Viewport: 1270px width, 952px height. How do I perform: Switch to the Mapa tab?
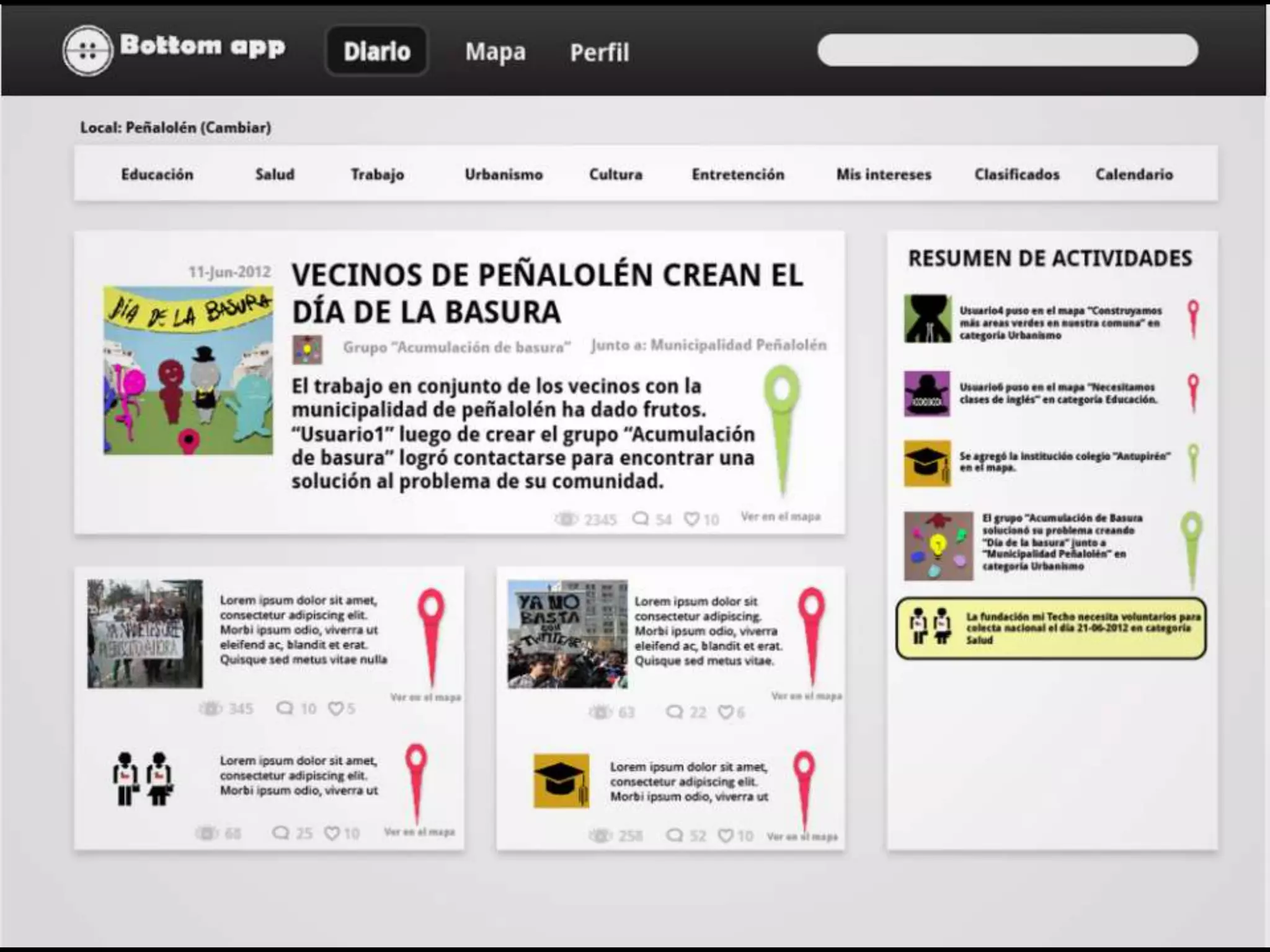(495, 52)
